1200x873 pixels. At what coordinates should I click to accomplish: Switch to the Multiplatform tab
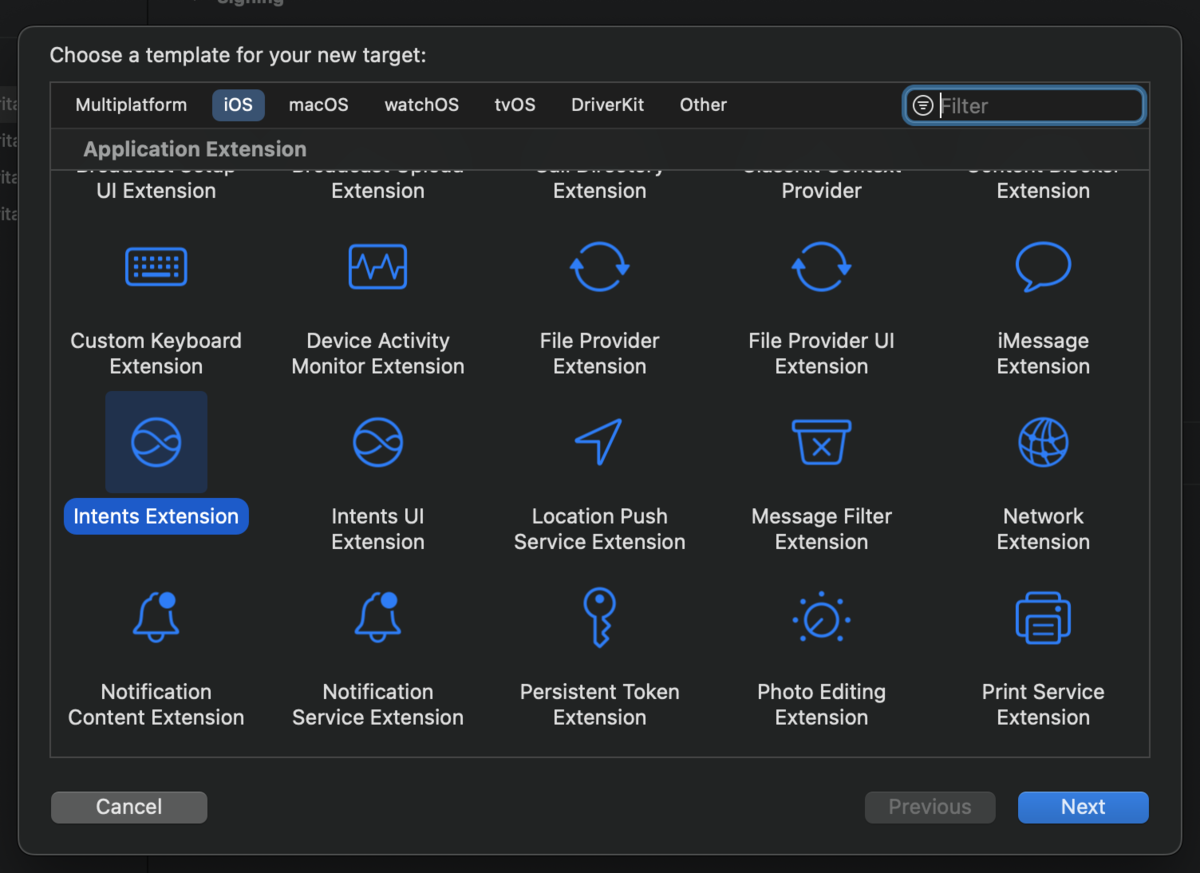pos(131,105)
